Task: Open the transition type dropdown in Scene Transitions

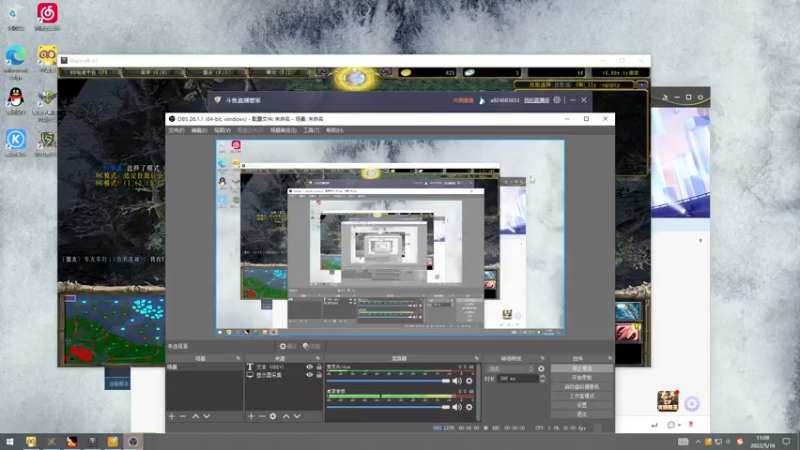Action: [510, 368]
